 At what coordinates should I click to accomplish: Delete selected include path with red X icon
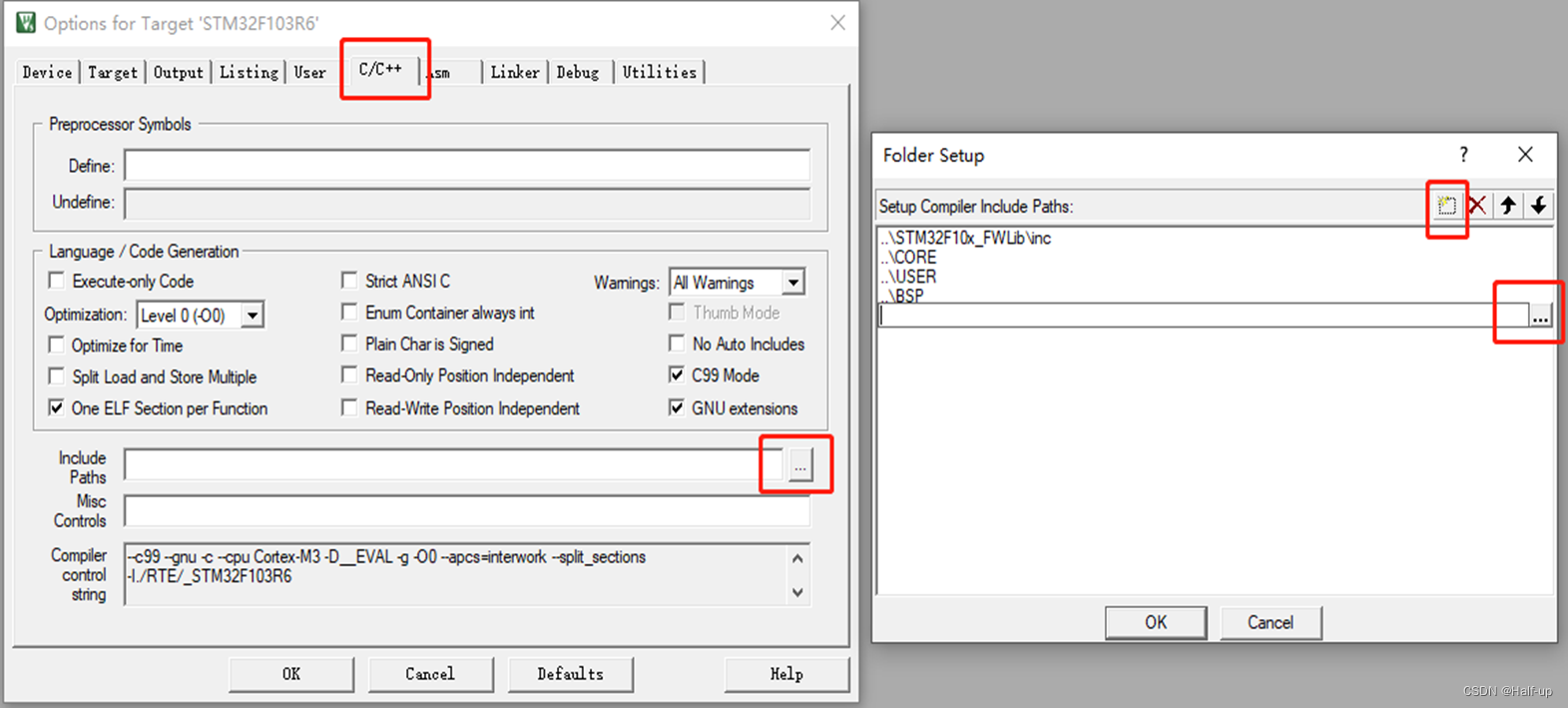(x=1477, y=206)
